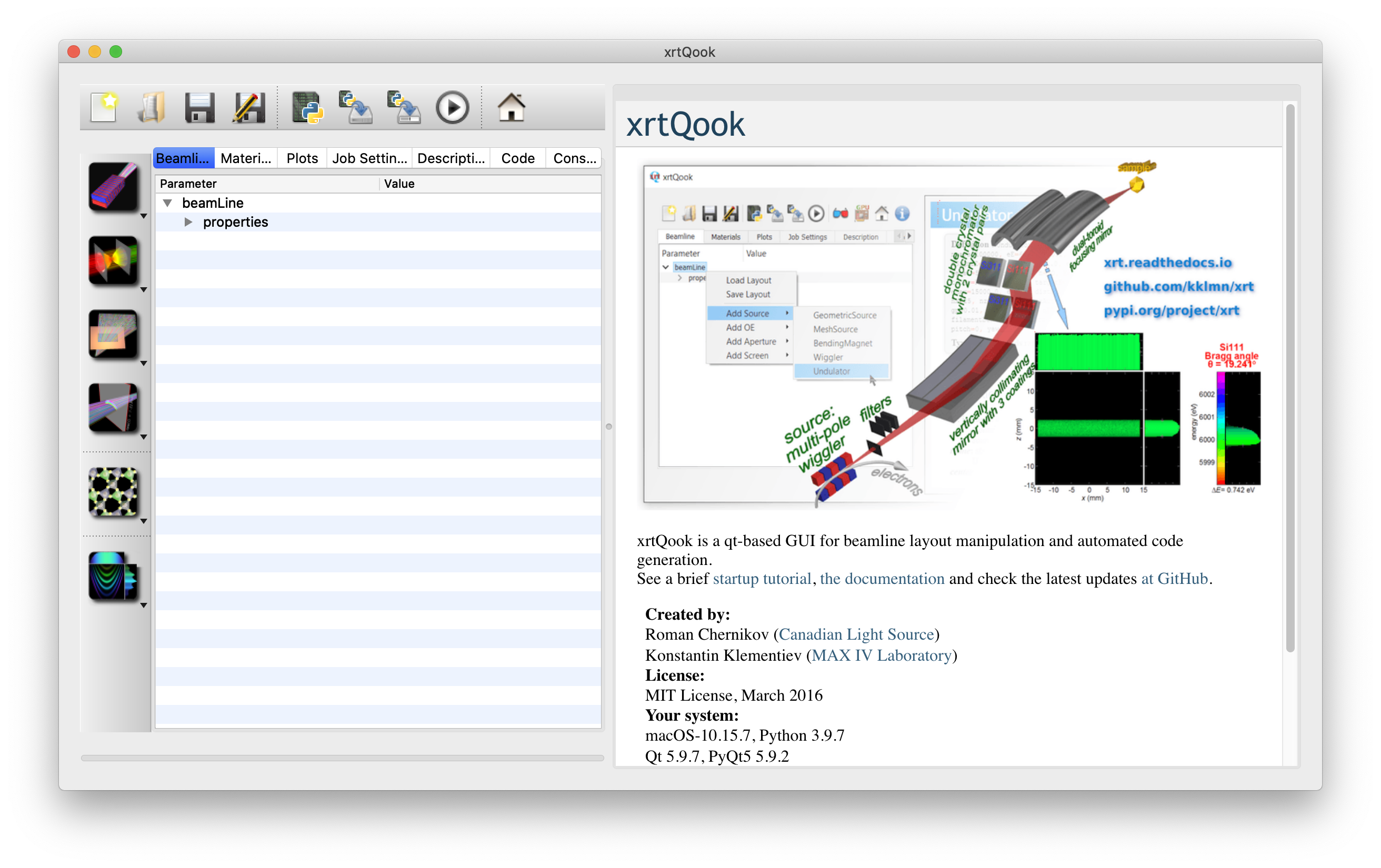Click the pypi.org/project/xrt text in the image

tap(1171, 310)
